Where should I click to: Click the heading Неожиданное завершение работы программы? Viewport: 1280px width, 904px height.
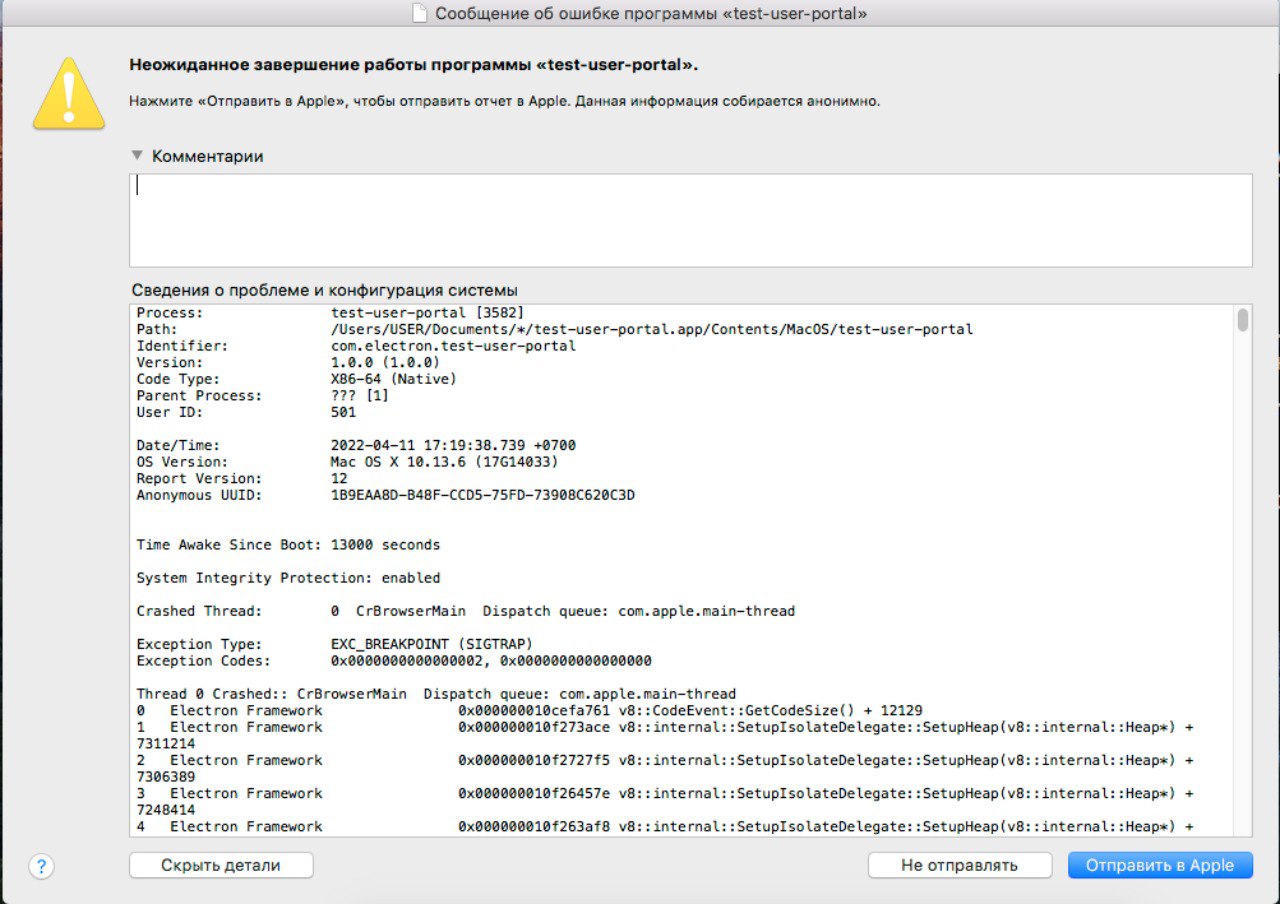[x=414, y=65]
